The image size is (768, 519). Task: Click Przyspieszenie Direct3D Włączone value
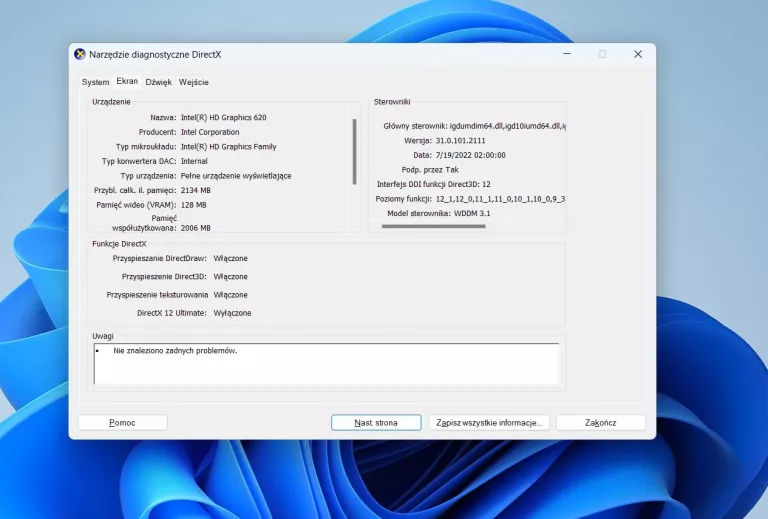point(230,277)
